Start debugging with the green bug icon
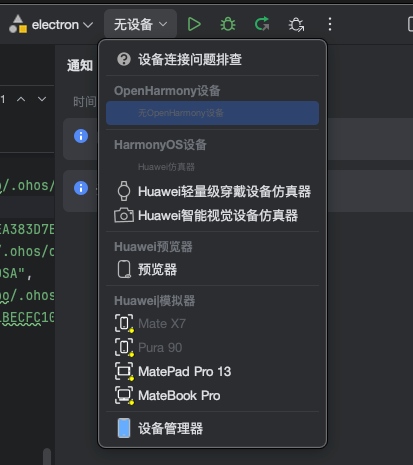 pyautogui.click(x=228, y=24)
